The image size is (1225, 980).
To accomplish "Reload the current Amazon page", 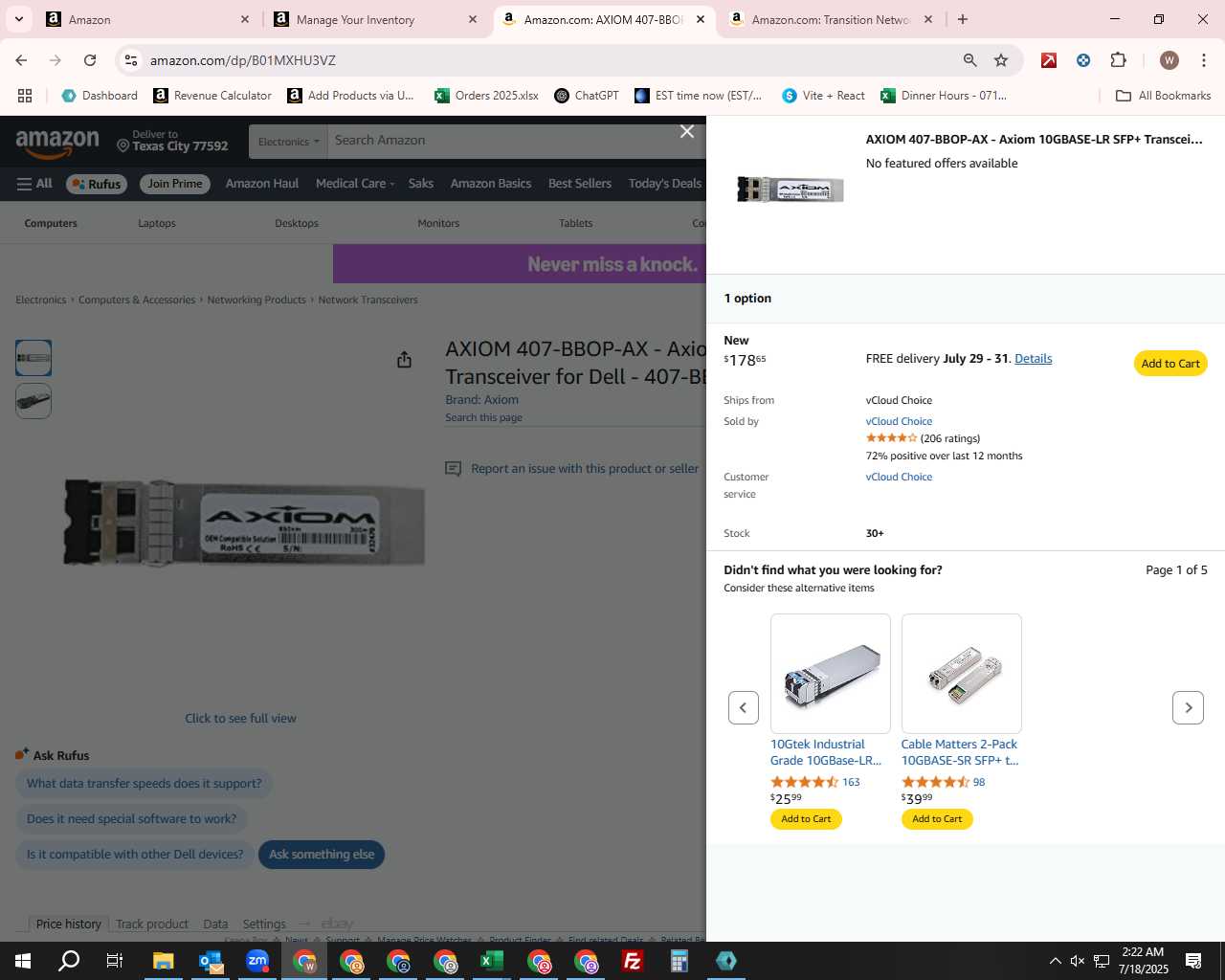I will [90, 60].
